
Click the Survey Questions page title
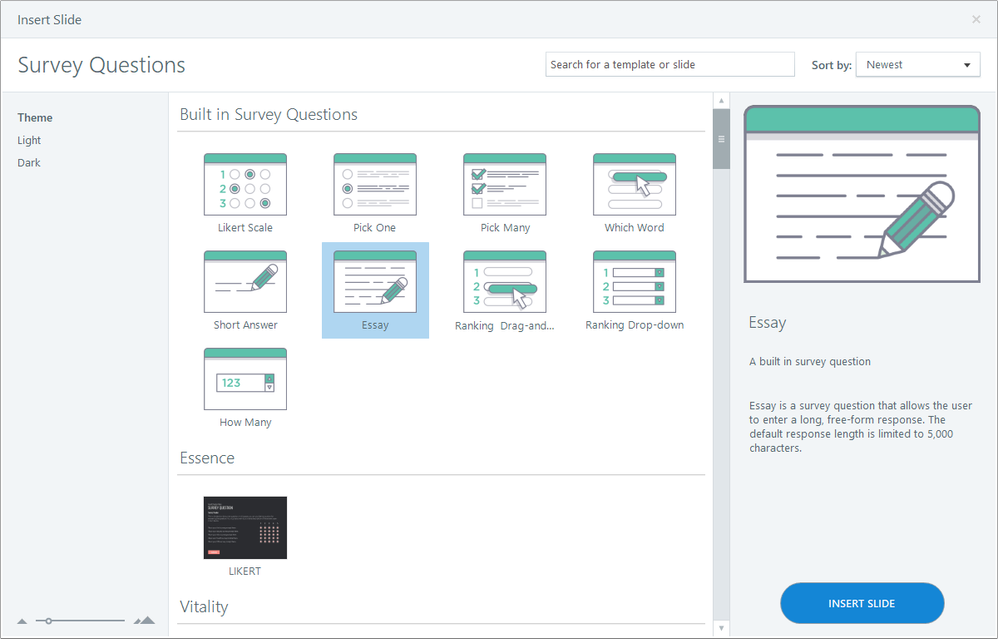pyautogui.click(x=101, y=65)
